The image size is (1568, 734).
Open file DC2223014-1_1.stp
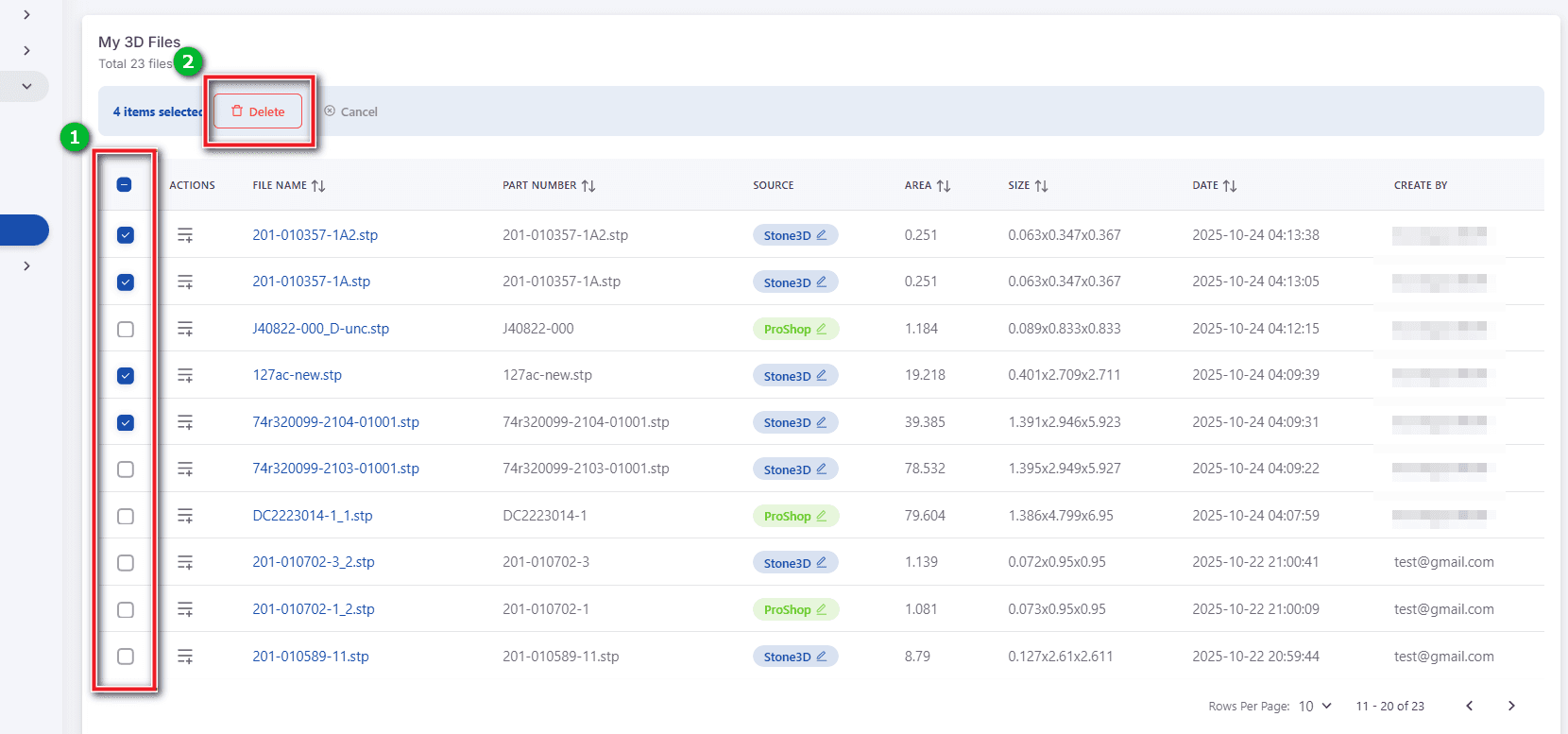[312, 516]
